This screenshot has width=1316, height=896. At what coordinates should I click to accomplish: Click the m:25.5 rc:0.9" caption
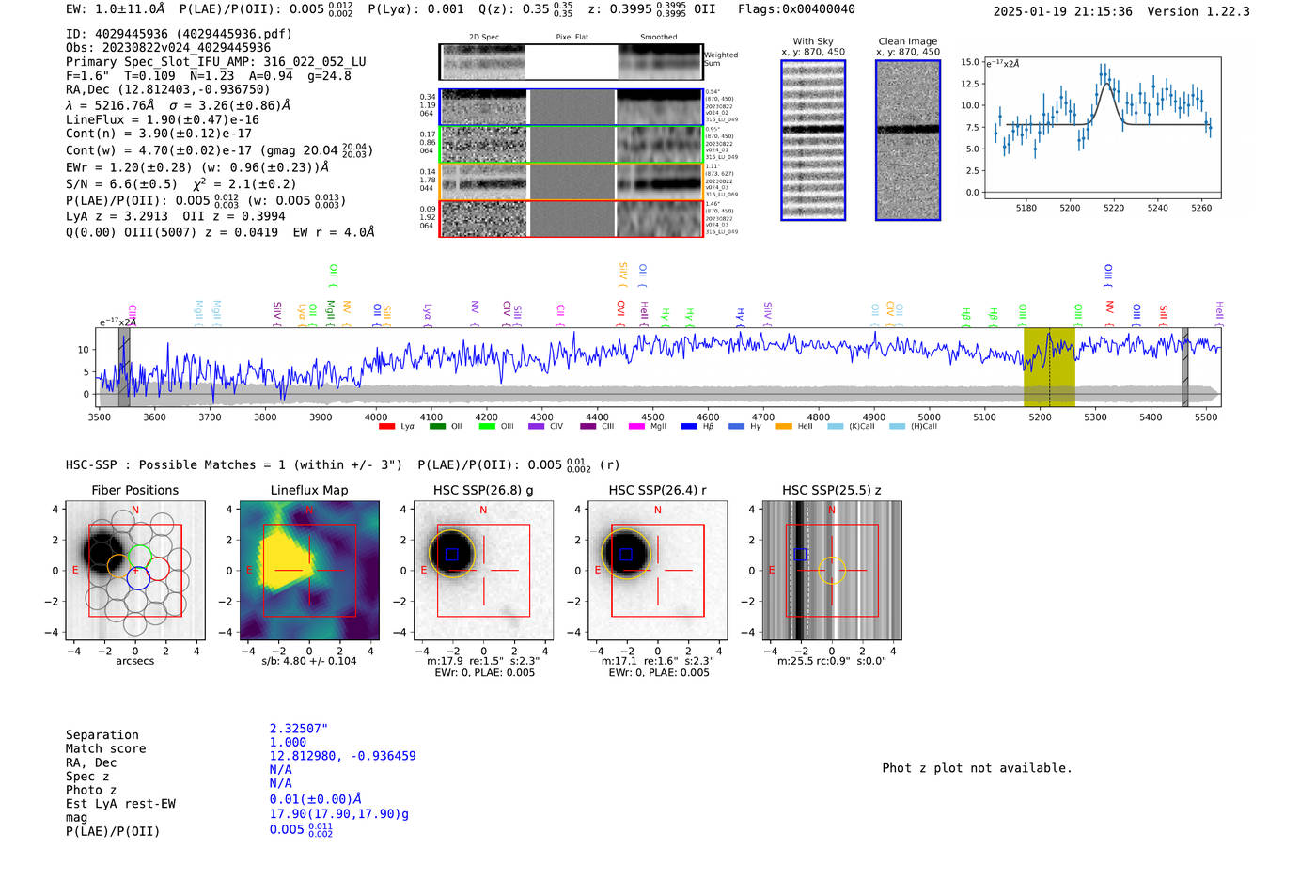point(832,661)
